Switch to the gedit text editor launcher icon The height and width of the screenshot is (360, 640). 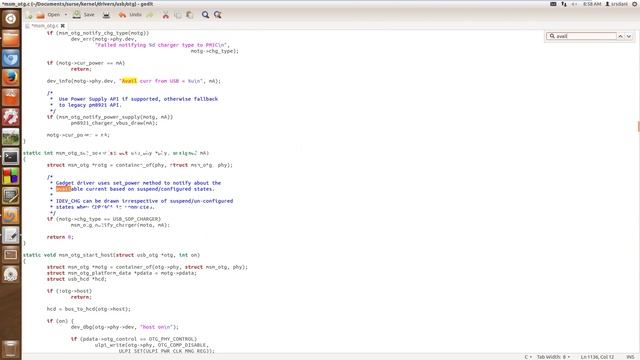pyautogui.click(x=11, y=236)
